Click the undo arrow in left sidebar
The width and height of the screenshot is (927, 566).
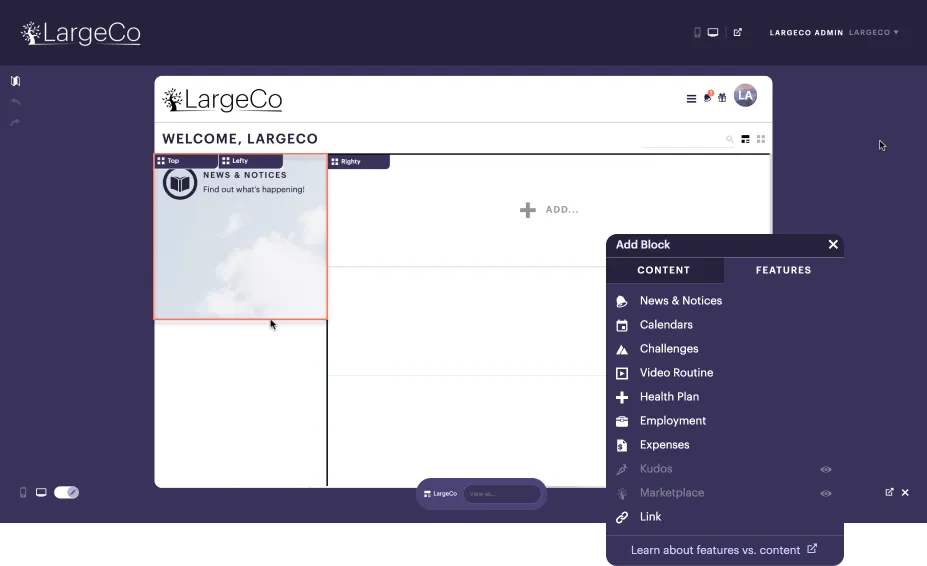pyautogui.click(x=15, y=102)
